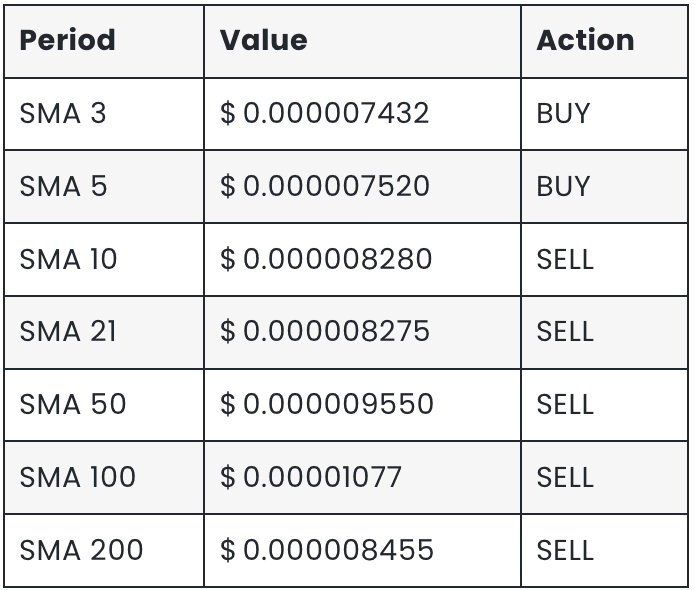The height and width of the screenshot is (590, 696).
Task: Click the SELL action for SMA 10
Action: click(565, 259)
